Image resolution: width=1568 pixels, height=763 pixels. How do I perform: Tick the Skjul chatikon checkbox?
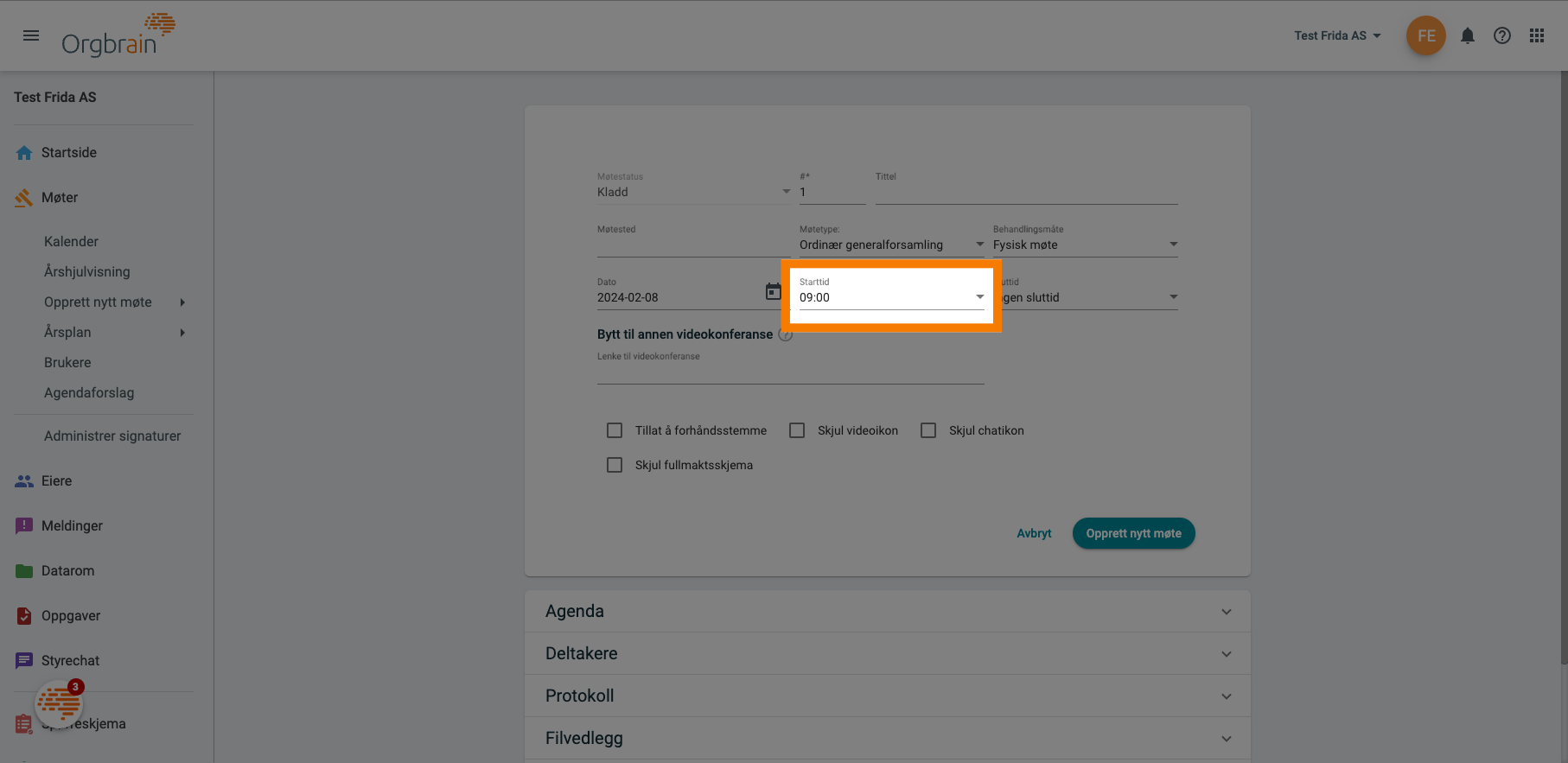[928, 430]
